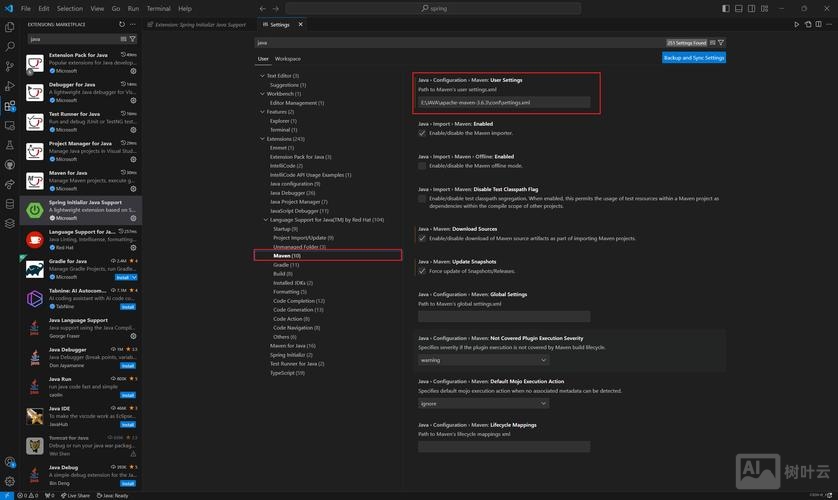Open the Default Mojo Execution Action dropdown

(x=484, y=404)
